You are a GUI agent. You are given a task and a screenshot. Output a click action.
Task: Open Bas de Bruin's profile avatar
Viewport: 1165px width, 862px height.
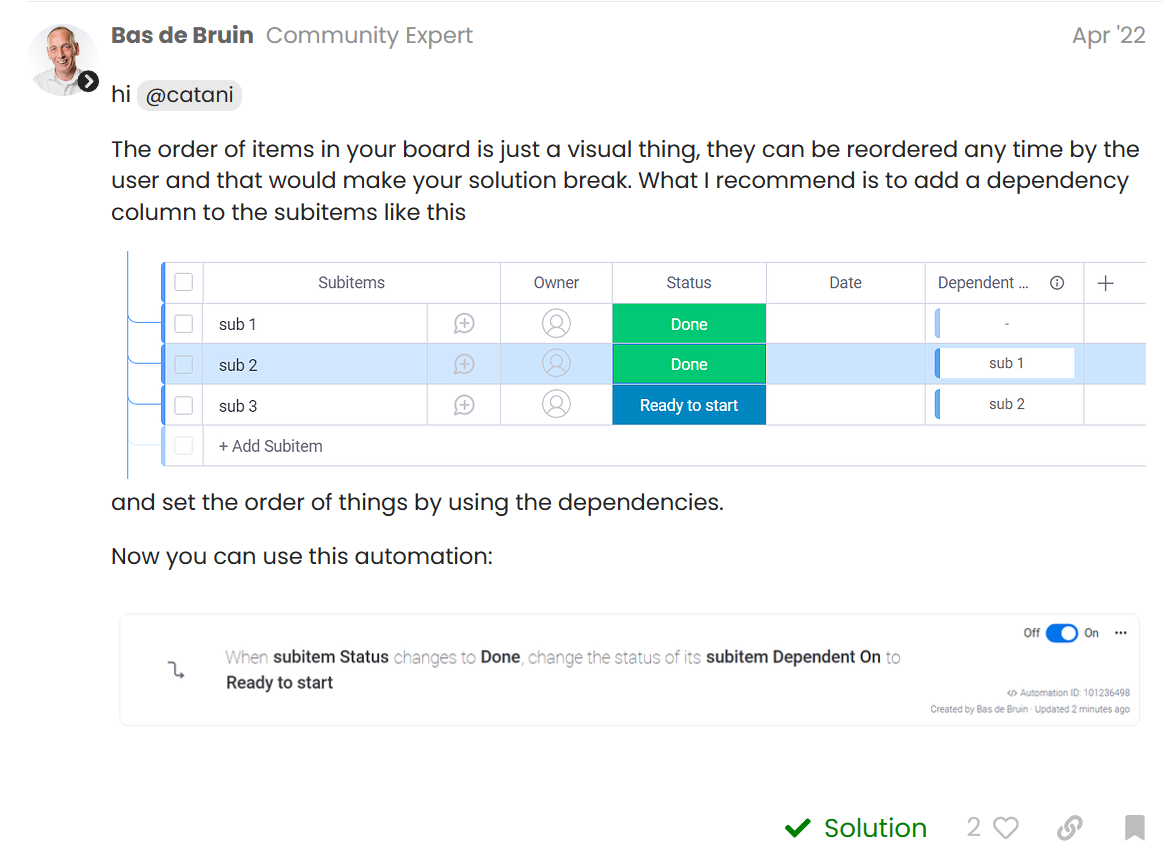coord(63,59)
